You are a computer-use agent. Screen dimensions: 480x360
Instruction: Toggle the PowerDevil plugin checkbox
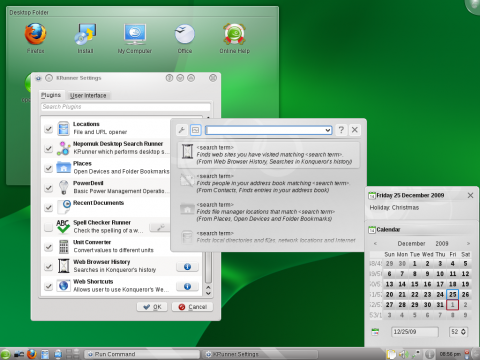[x=49, y=188]
